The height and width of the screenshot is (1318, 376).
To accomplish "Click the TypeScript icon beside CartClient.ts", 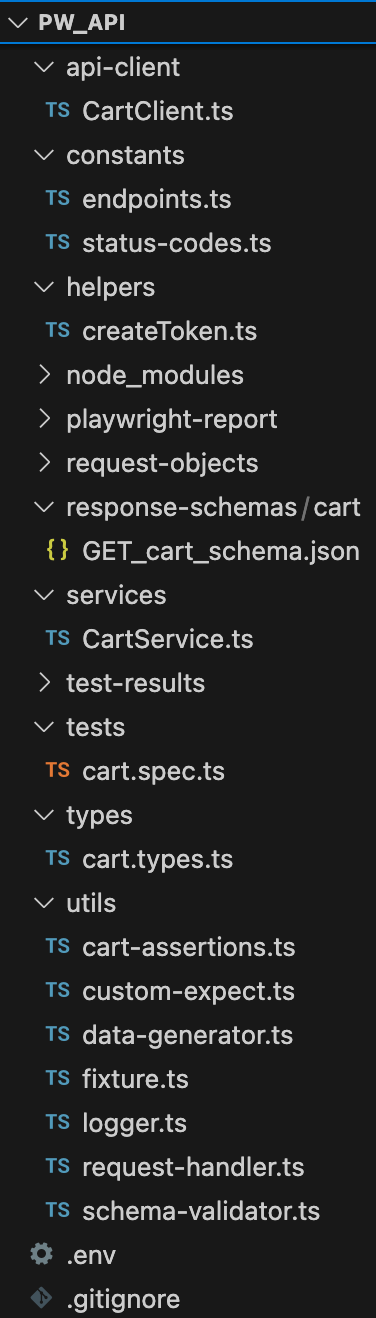I will point(58,112).
